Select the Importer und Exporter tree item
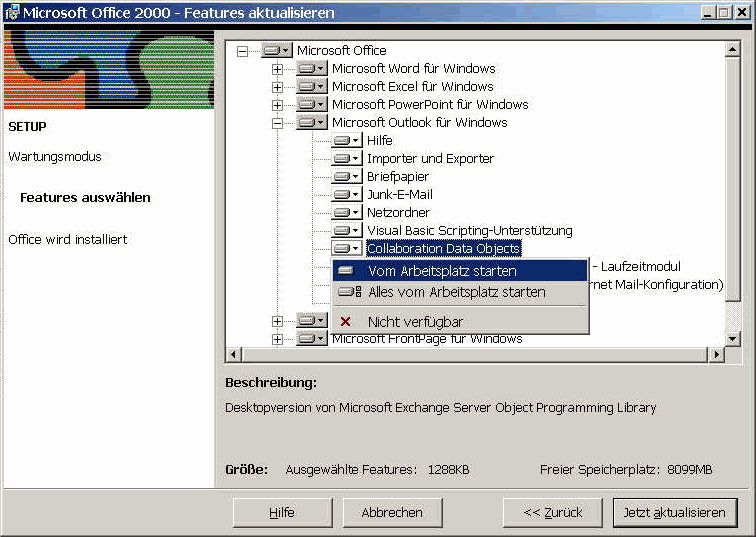 (430, 159)
